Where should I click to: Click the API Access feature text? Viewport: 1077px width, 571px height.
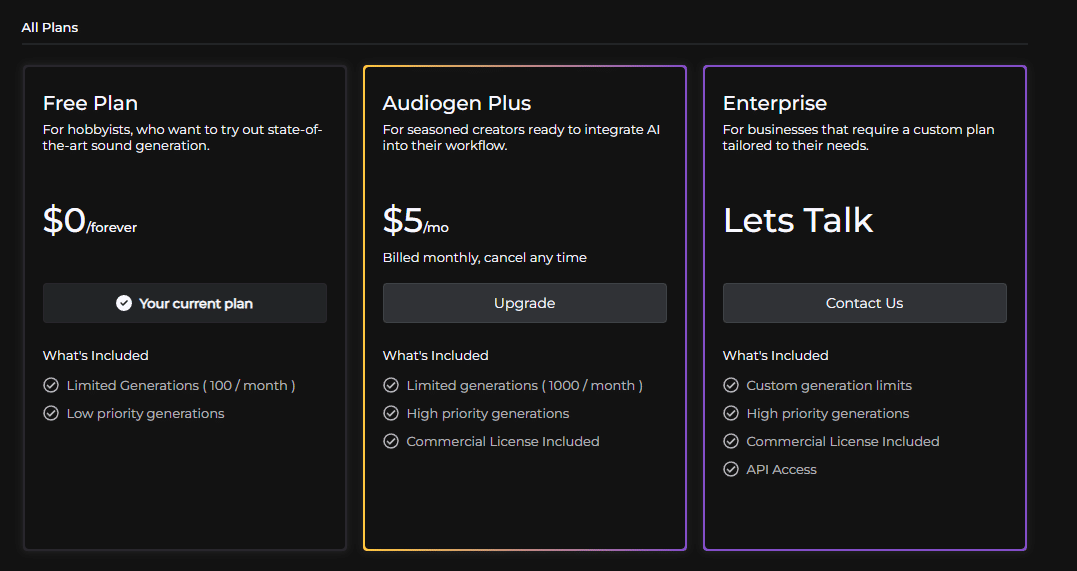781,469
